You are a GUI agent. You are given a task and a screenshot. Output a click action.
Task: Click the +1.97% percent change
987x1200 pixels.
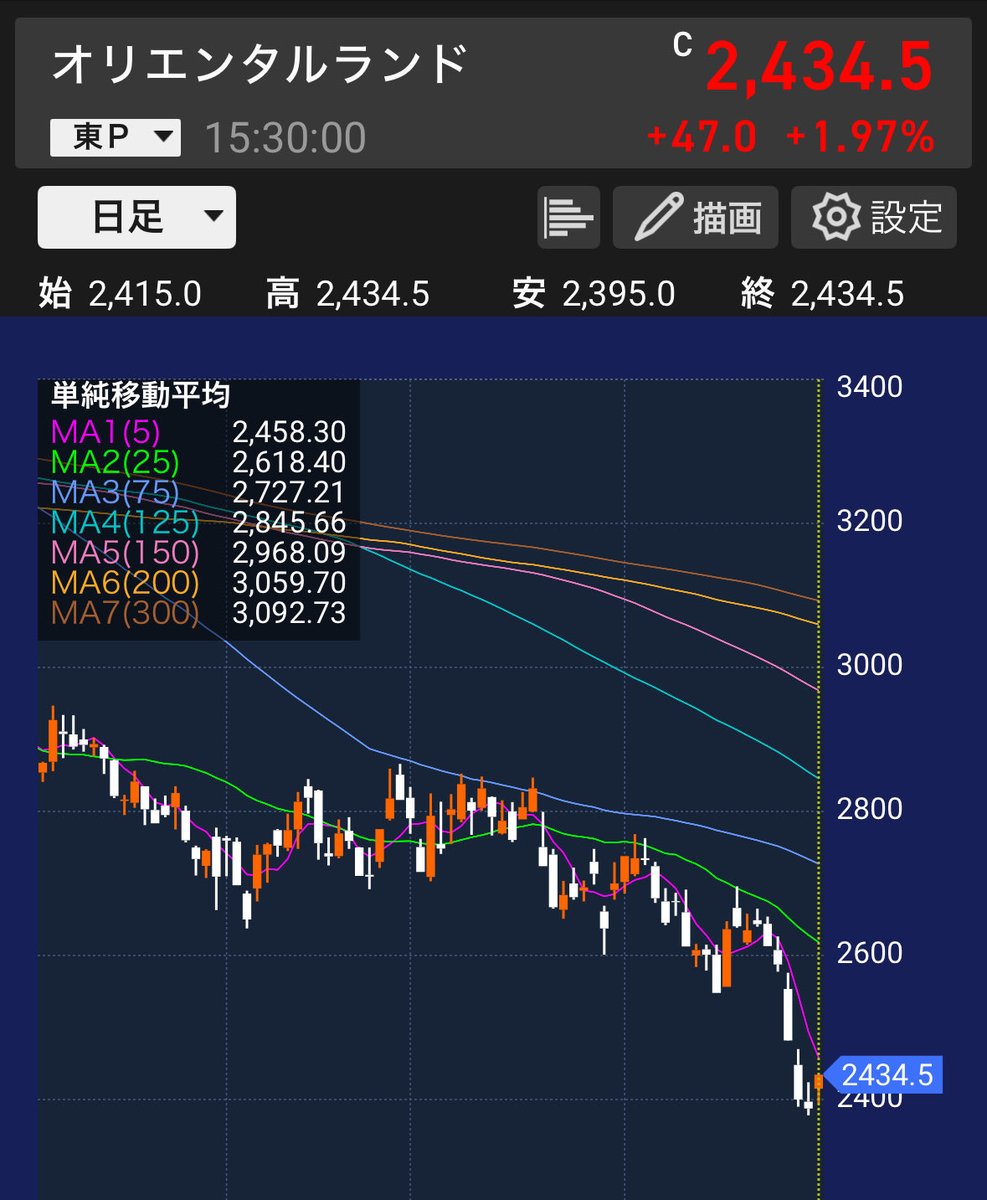[860, 137]
